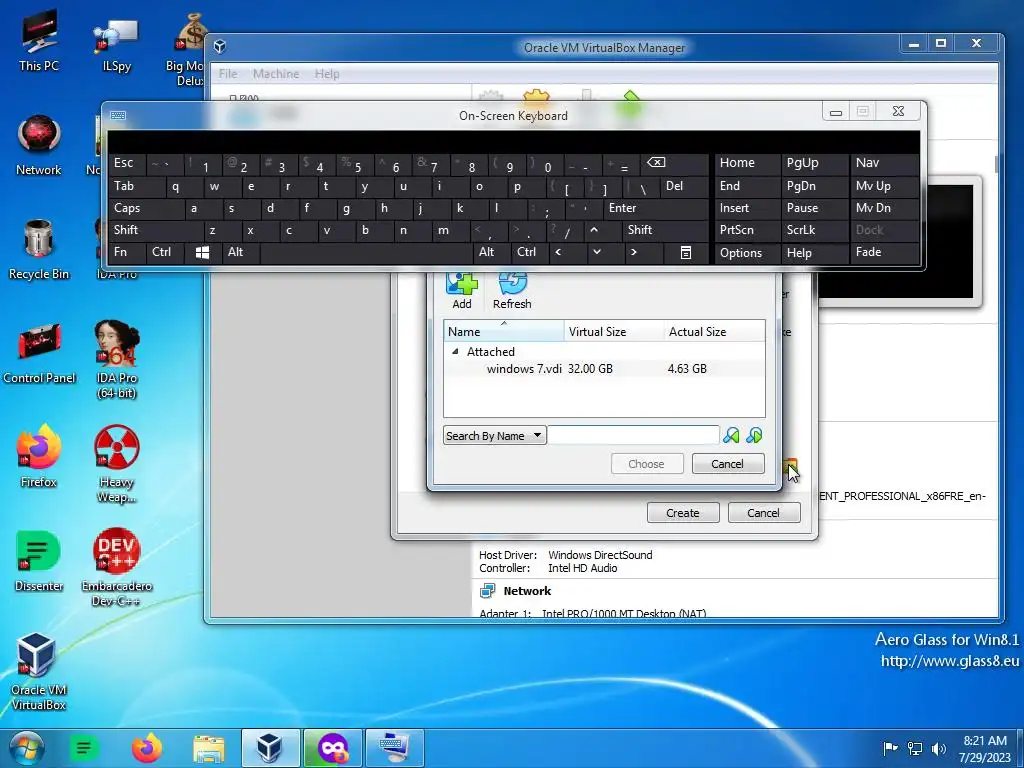Click the first search-next binoculars icon
This screenshot has width=1024, height=768.
coord(731,435)
